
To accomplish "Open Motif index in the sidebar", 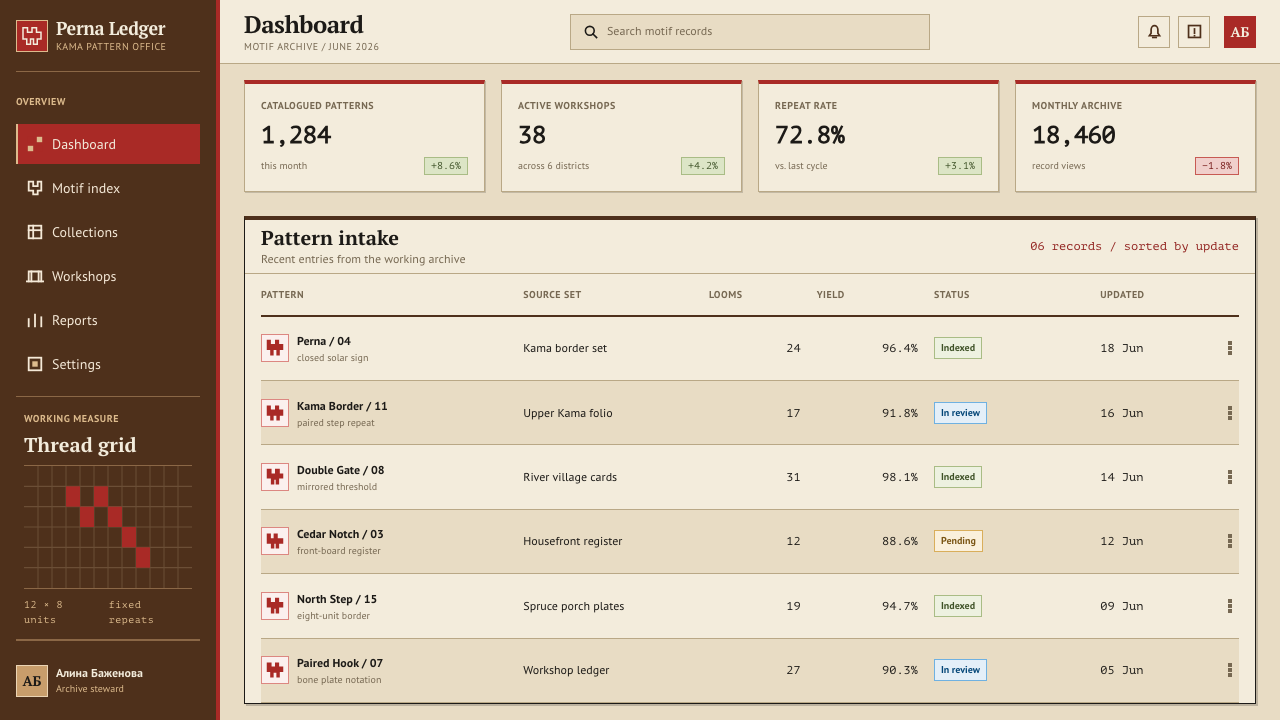I will click(108, 188).
